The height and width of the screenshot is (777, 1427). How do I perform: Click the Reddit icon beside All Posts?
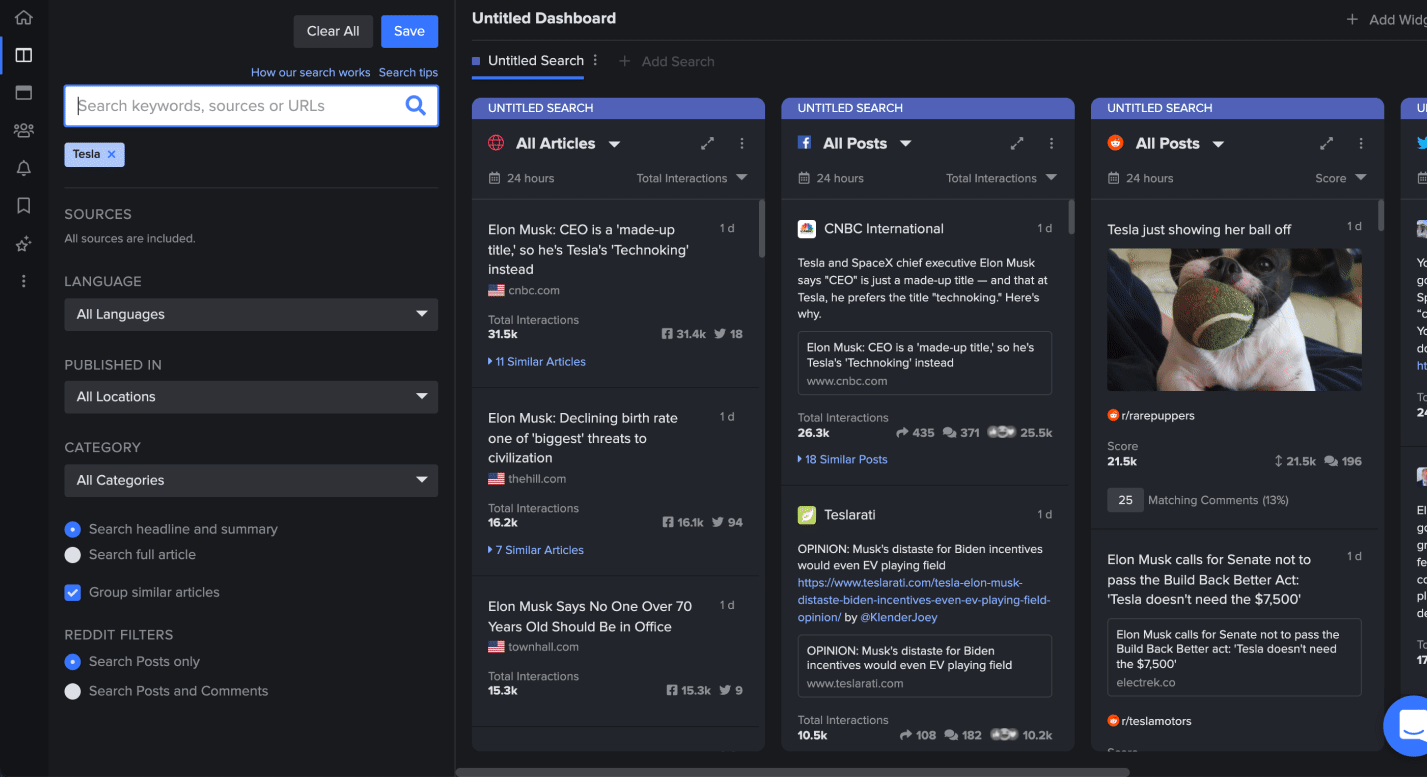pos(1115,143)
